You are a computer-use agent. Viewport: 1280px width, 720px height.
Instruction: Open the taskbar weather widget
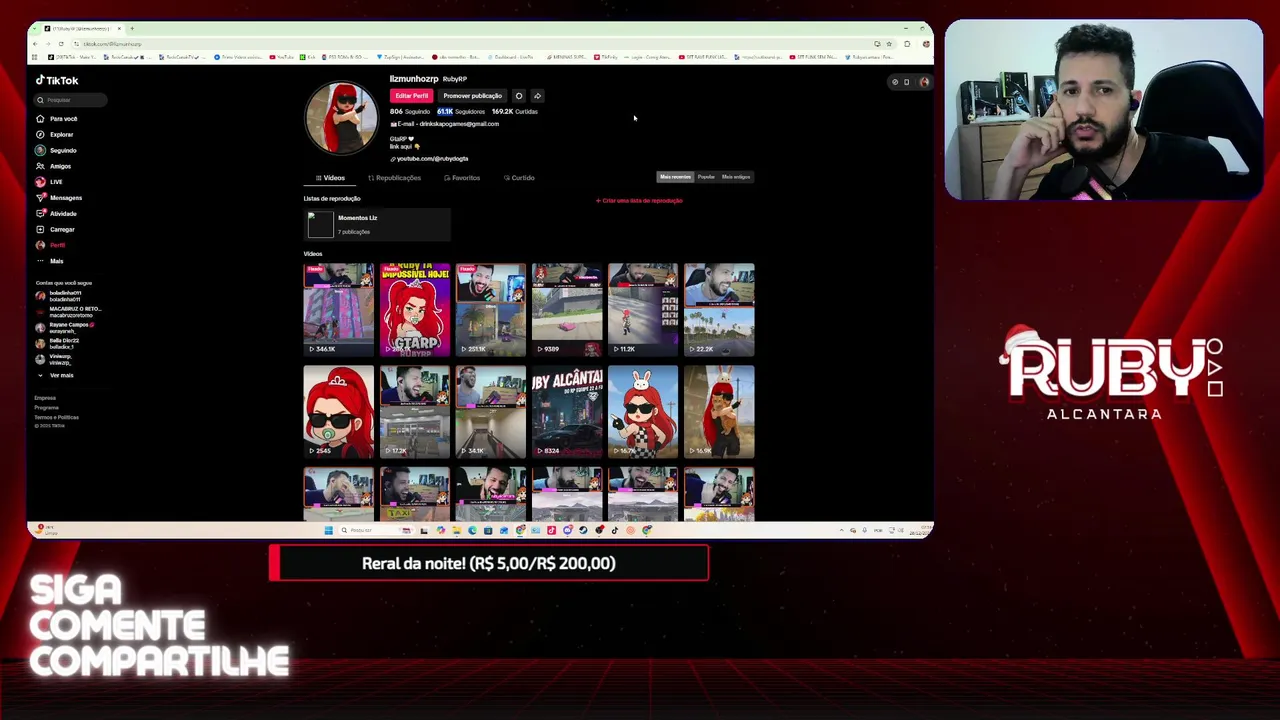[45, 530]
